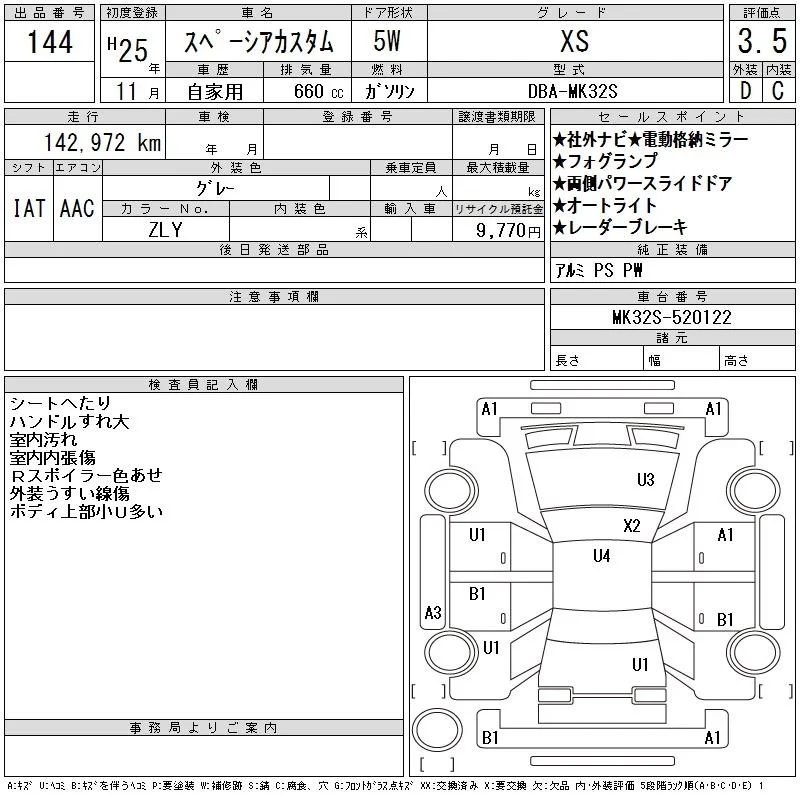Select the U4 roof dent marker
800x800 pixels.
(602, 556)
